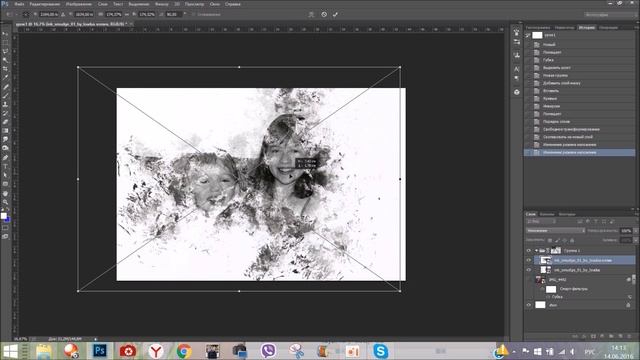640x360 pixels.
Task: Delete layer using the trash icon
Action: coord(629,336)
